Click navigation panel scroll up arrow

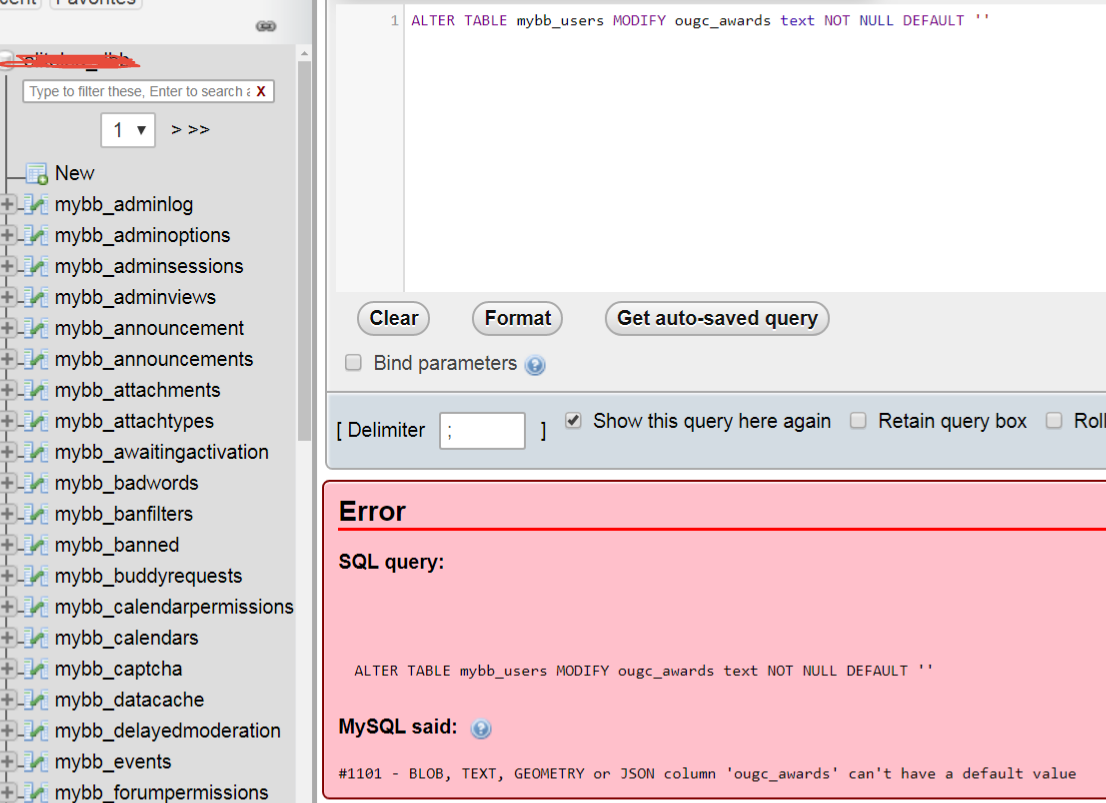click(304, 54)
